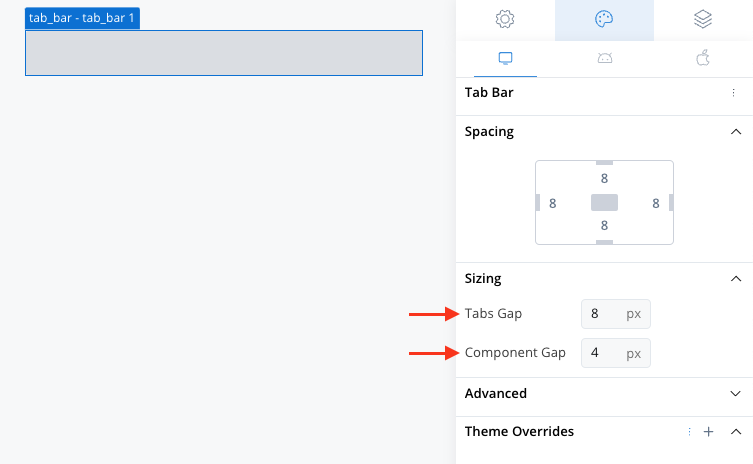753x464 pixels.
Task: Edit the Tabs Gap value field
Action: pos(616,314)
